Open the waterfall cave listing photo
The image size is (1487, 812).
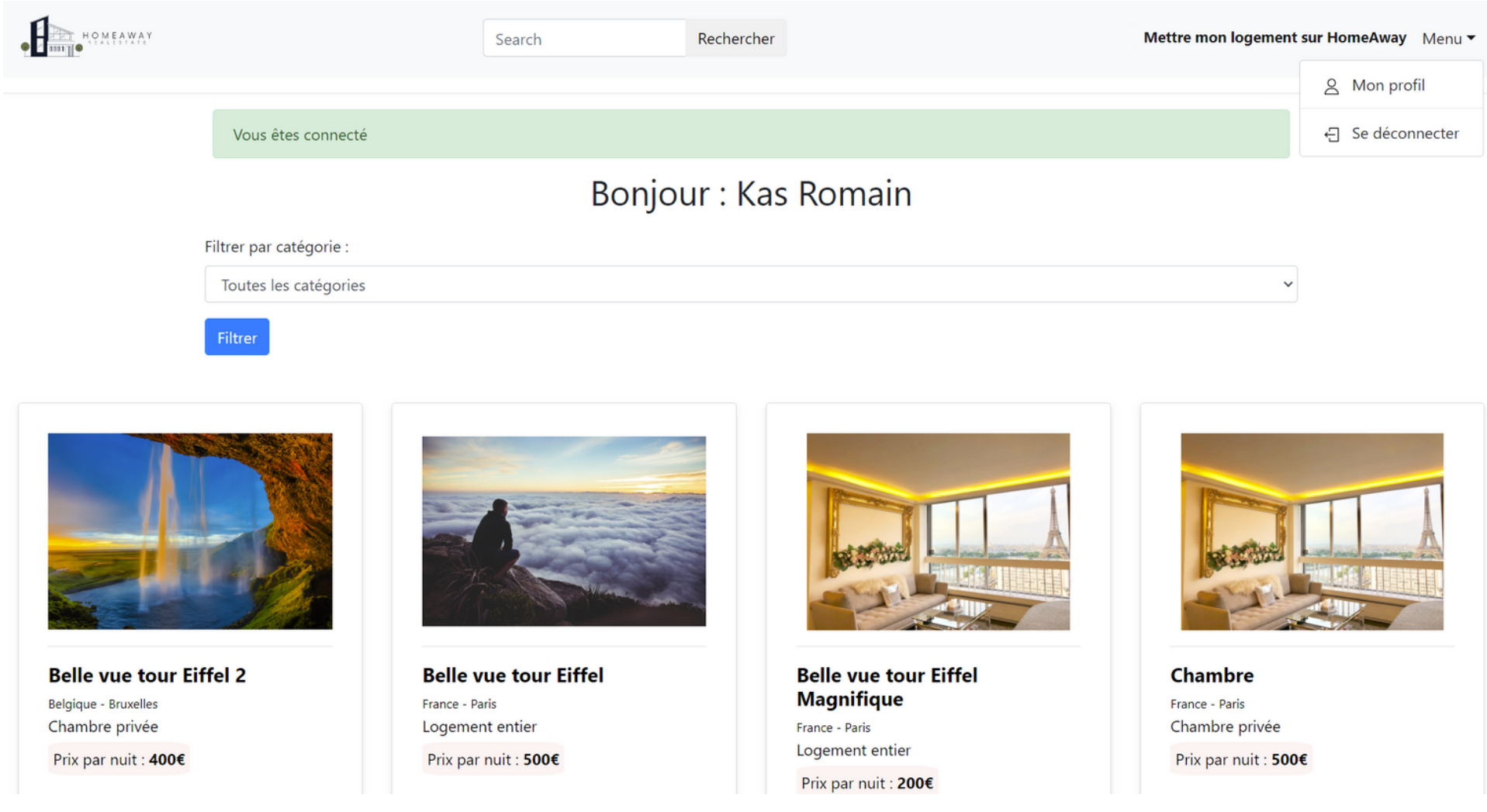point(190,531)
